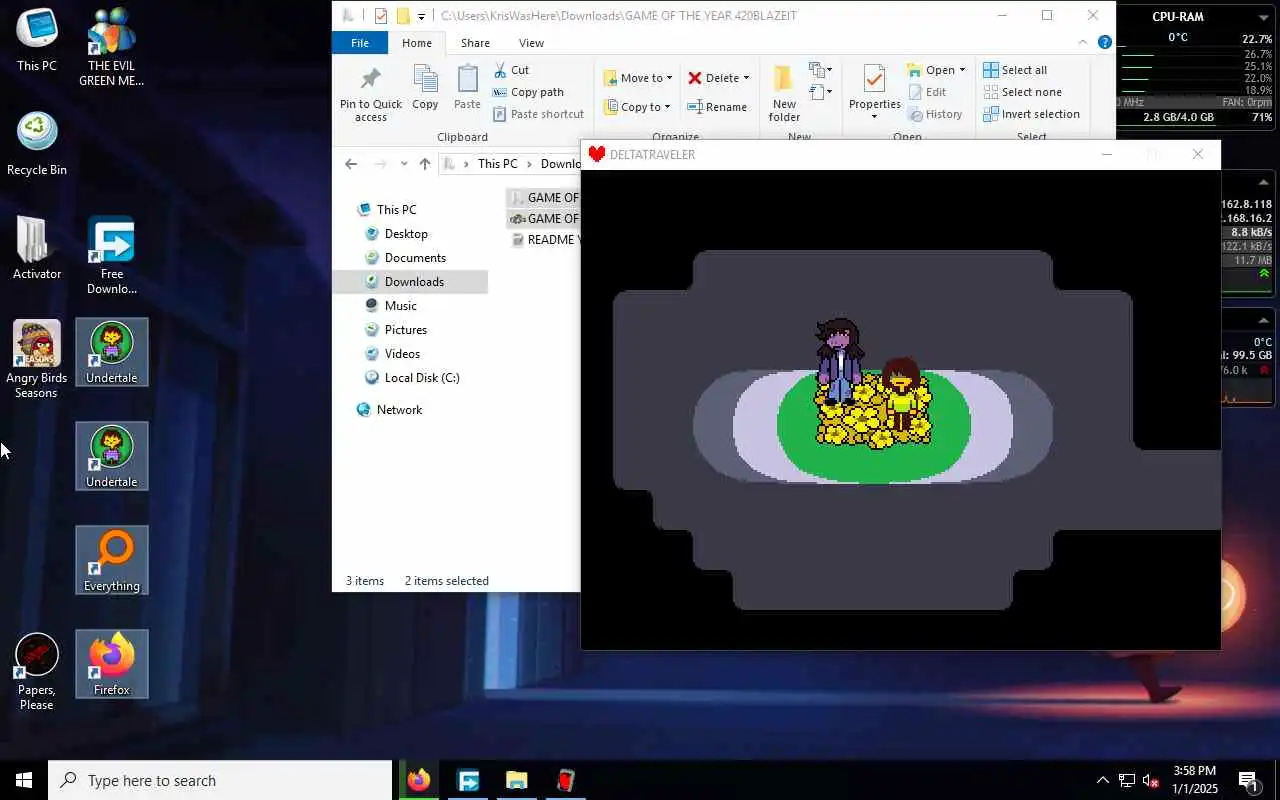This screenshot has height=800, width=1280.
Task: Switch to the Share ribbon tab
Action: coord(475,43)
